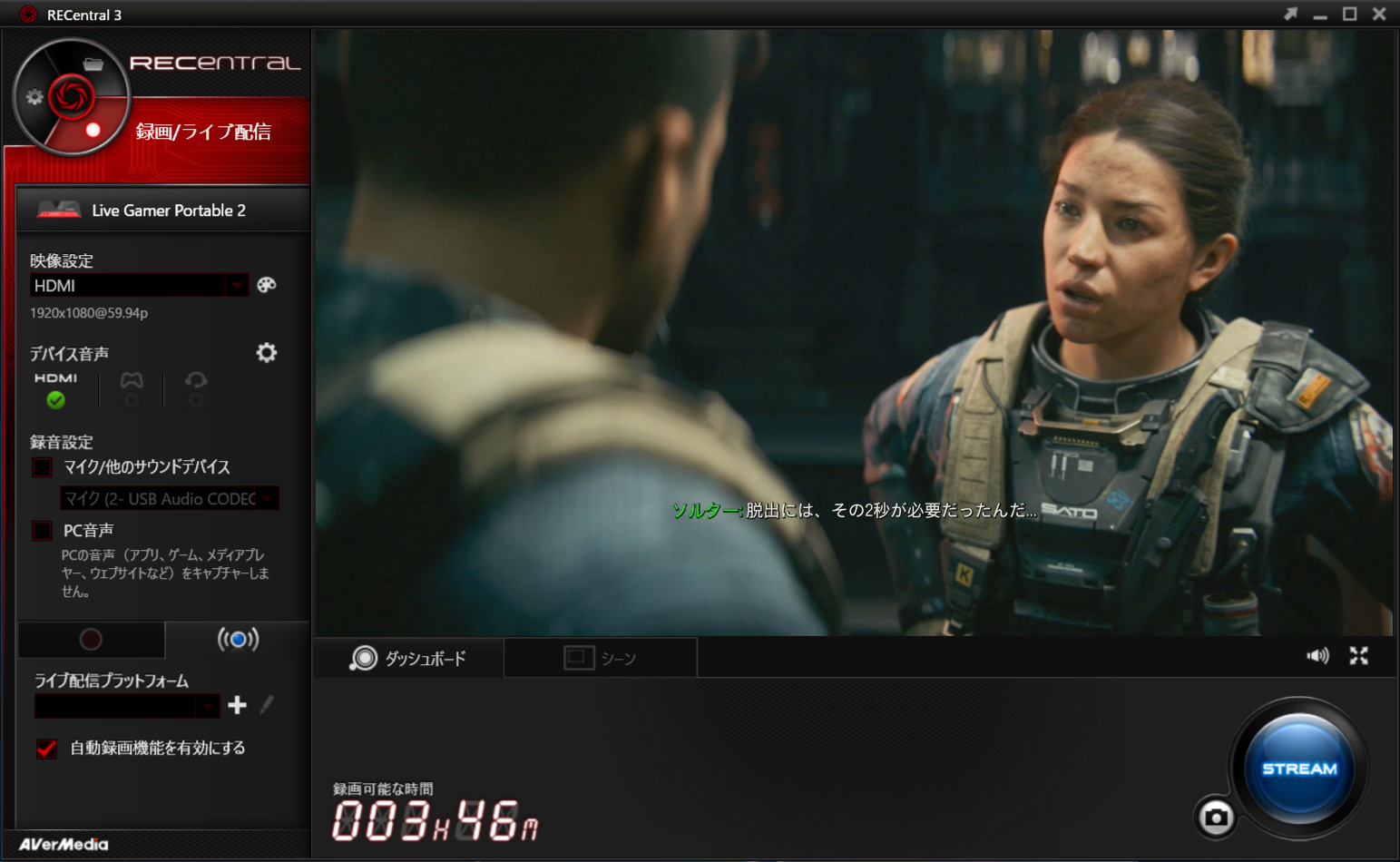Click the game video preview

point(854,332)
